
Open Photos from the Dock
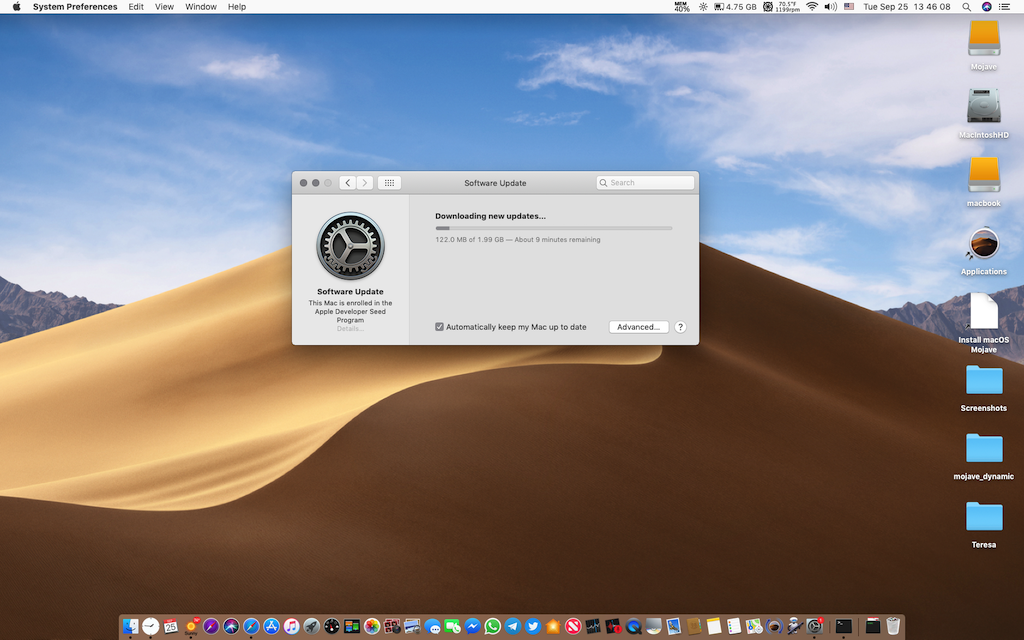point(372,626)
